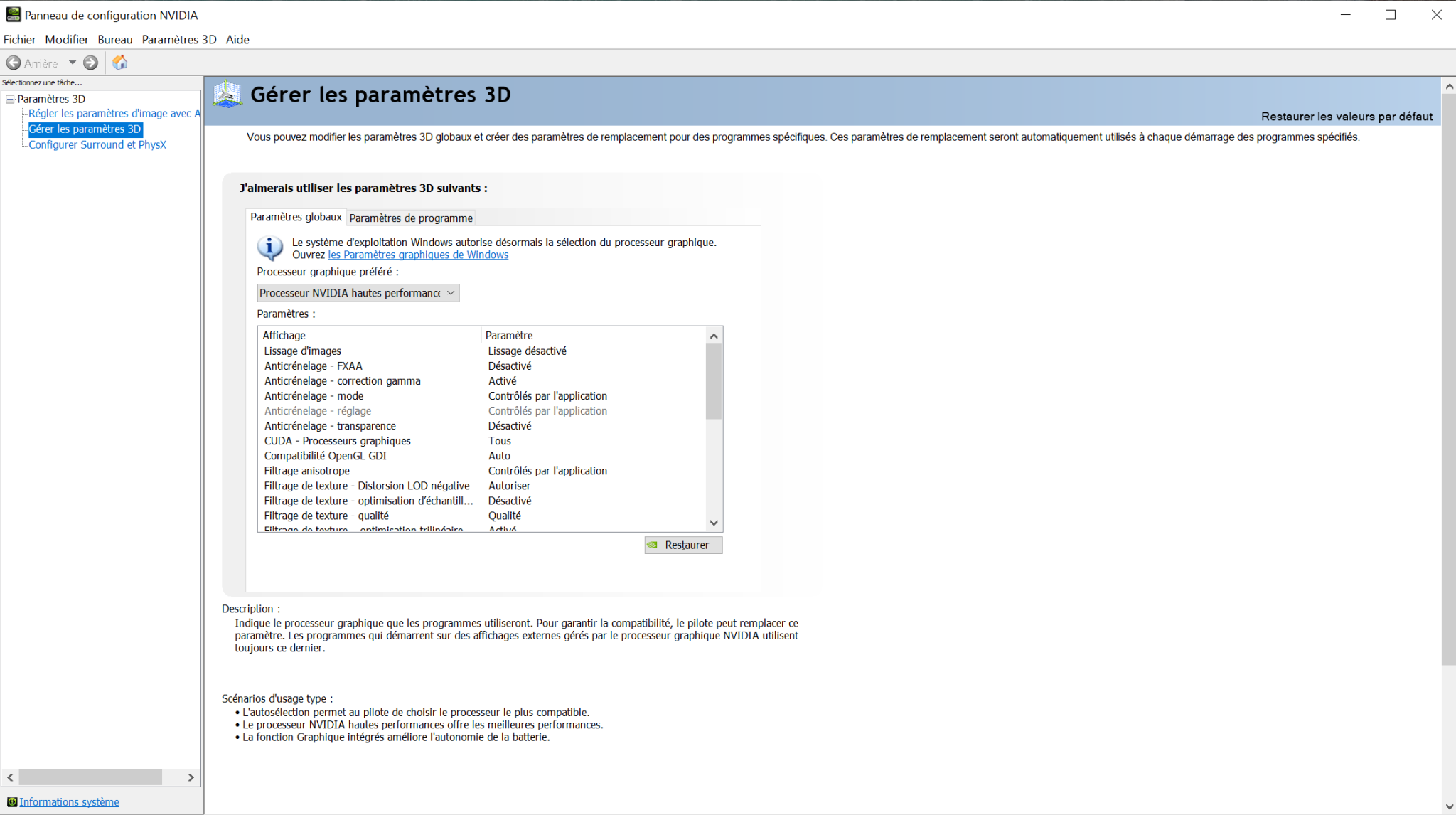Select Compatibilité OpenGL GDI row
Viewport: 1456px width, 815px height.
[482, 456]
